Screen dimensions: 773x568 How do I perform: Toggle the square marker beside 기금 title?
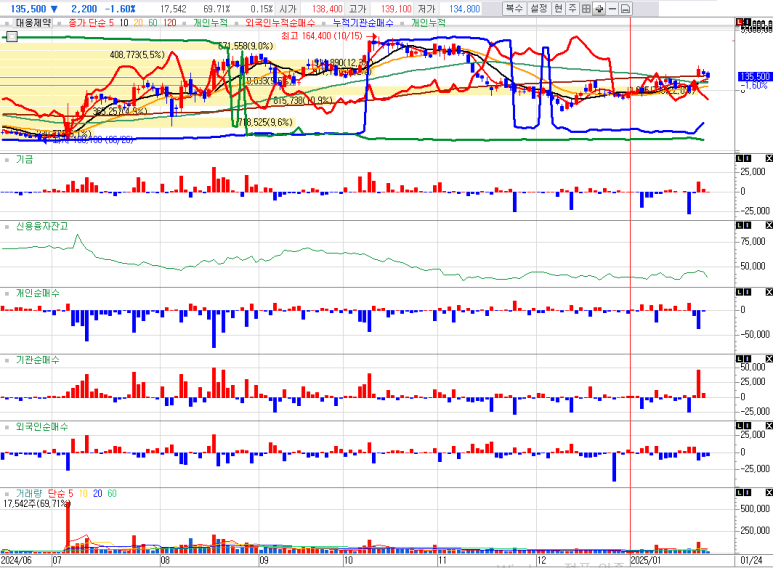[7, 160]
